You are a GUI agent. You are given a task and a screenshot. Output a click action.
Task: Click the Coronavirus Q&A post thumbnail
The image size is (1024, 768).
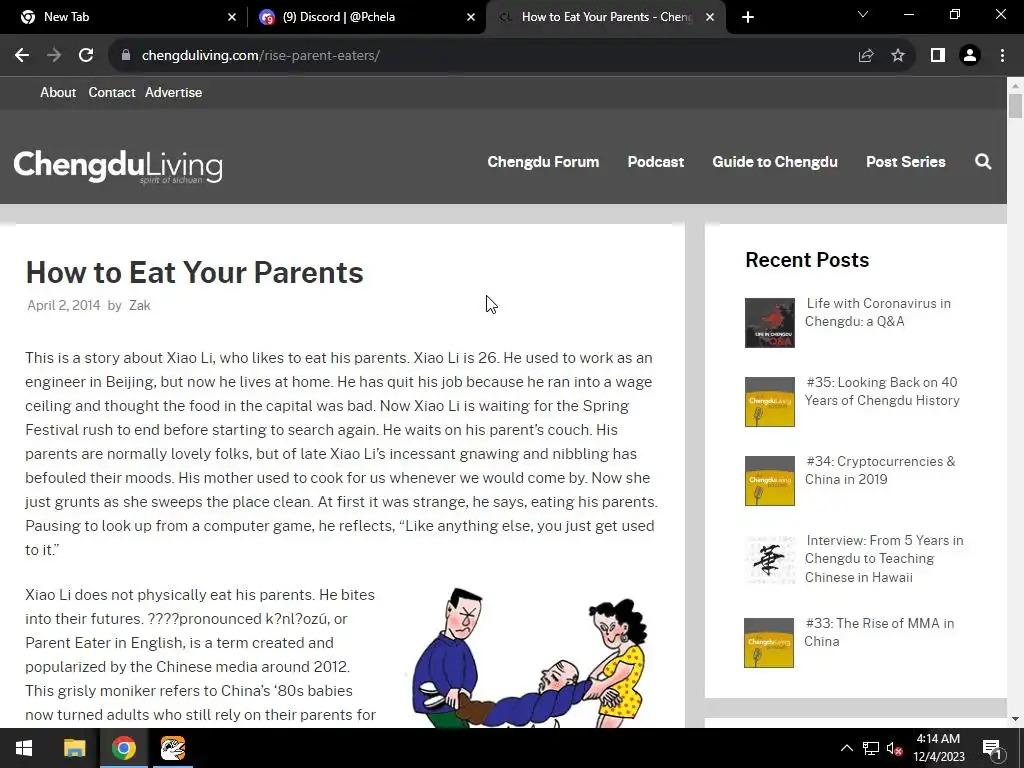click(x=770, y=323)
